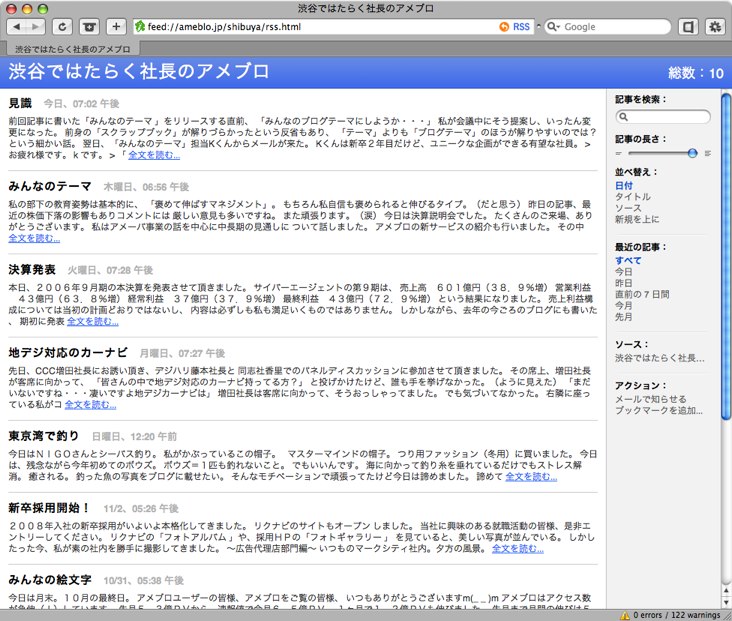Open the みんなの絵文字 article title
732x621 pixels.
tap(49, 579)
